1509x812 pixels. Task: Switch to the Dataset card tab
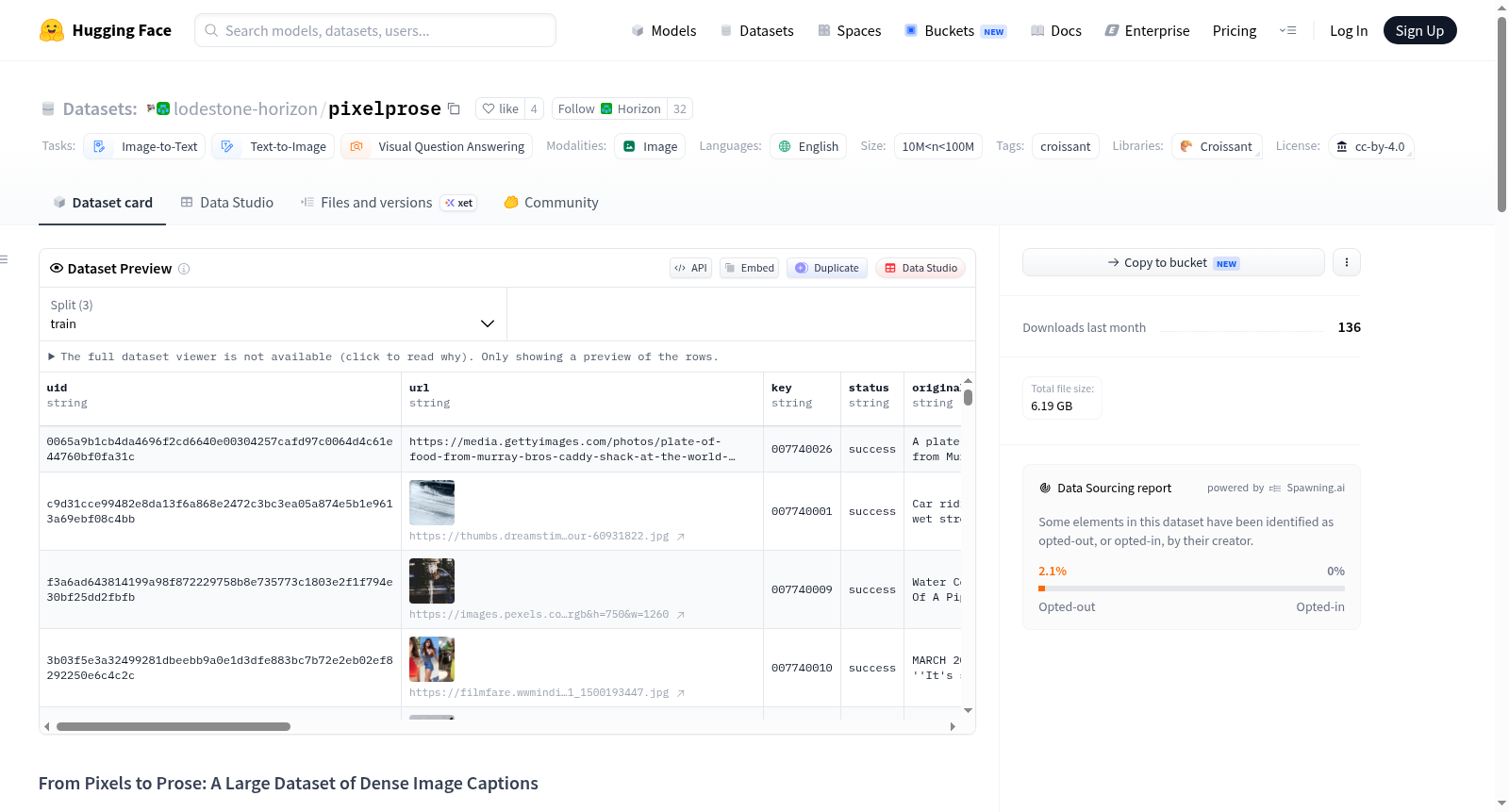[x=102, y=203]
